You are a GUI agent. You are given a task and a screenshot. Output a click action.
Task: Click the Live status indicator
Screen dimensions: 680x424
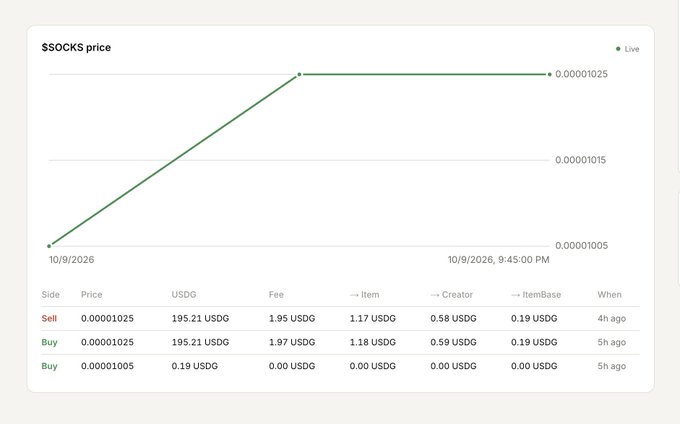pyautogui.click(x=628, y=49)
